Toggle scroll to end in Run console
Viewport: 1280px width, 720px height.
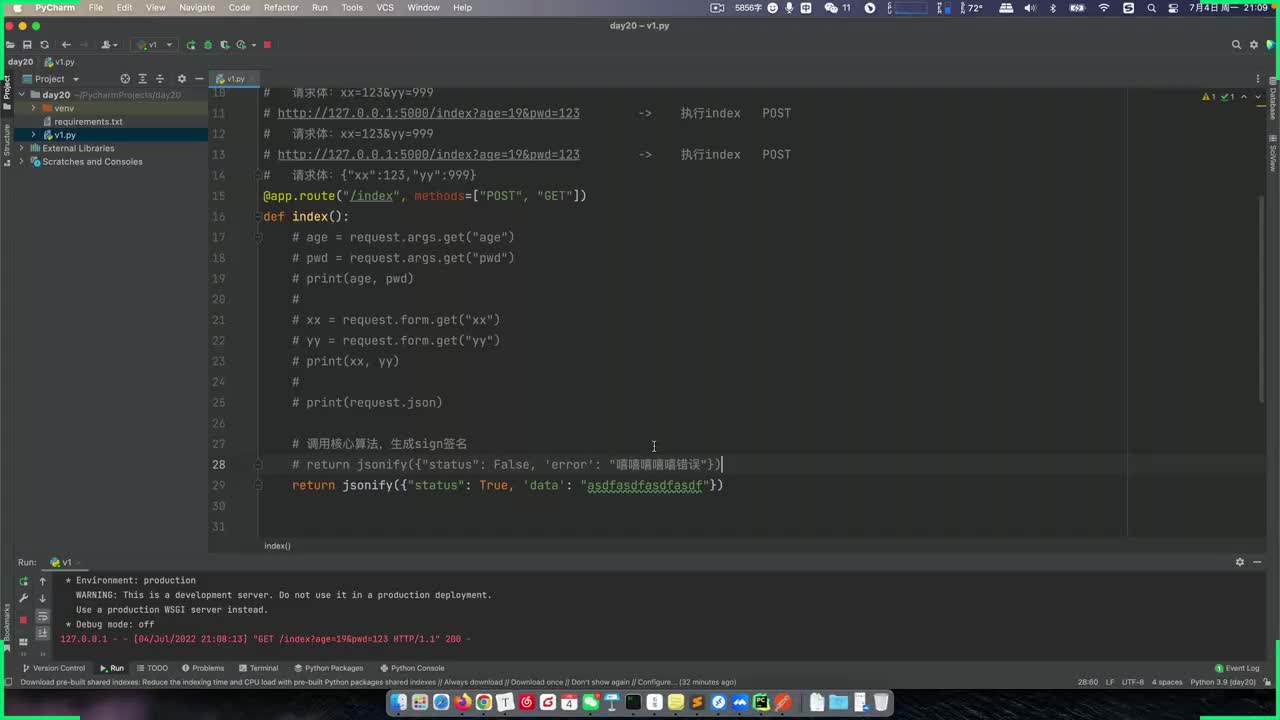pyautogui.click(x=42, y=634)
